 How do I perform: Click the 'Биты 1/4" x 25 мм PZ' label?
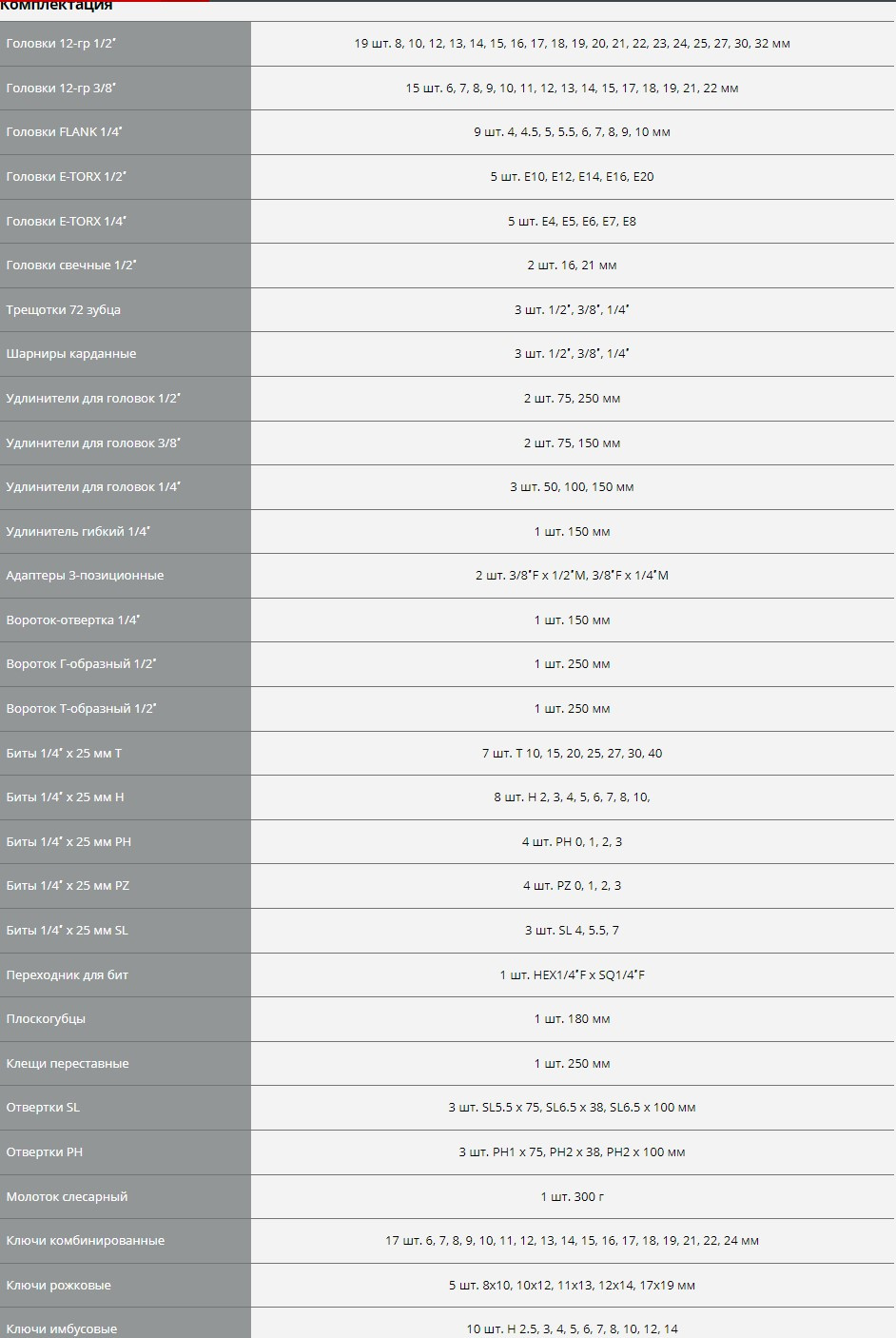tap(68, 886)
